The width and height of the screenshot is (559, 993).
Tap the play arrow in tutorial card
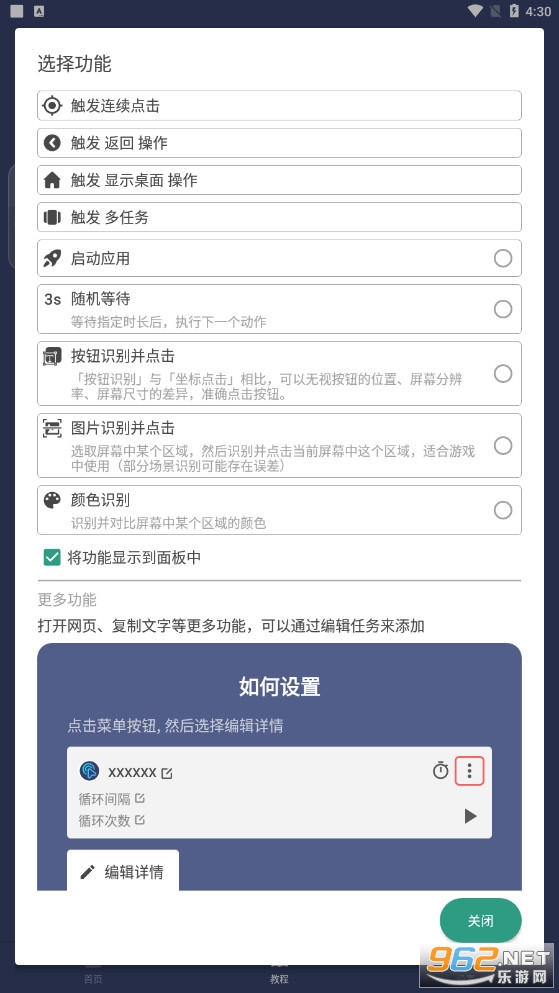coord(470,816)
